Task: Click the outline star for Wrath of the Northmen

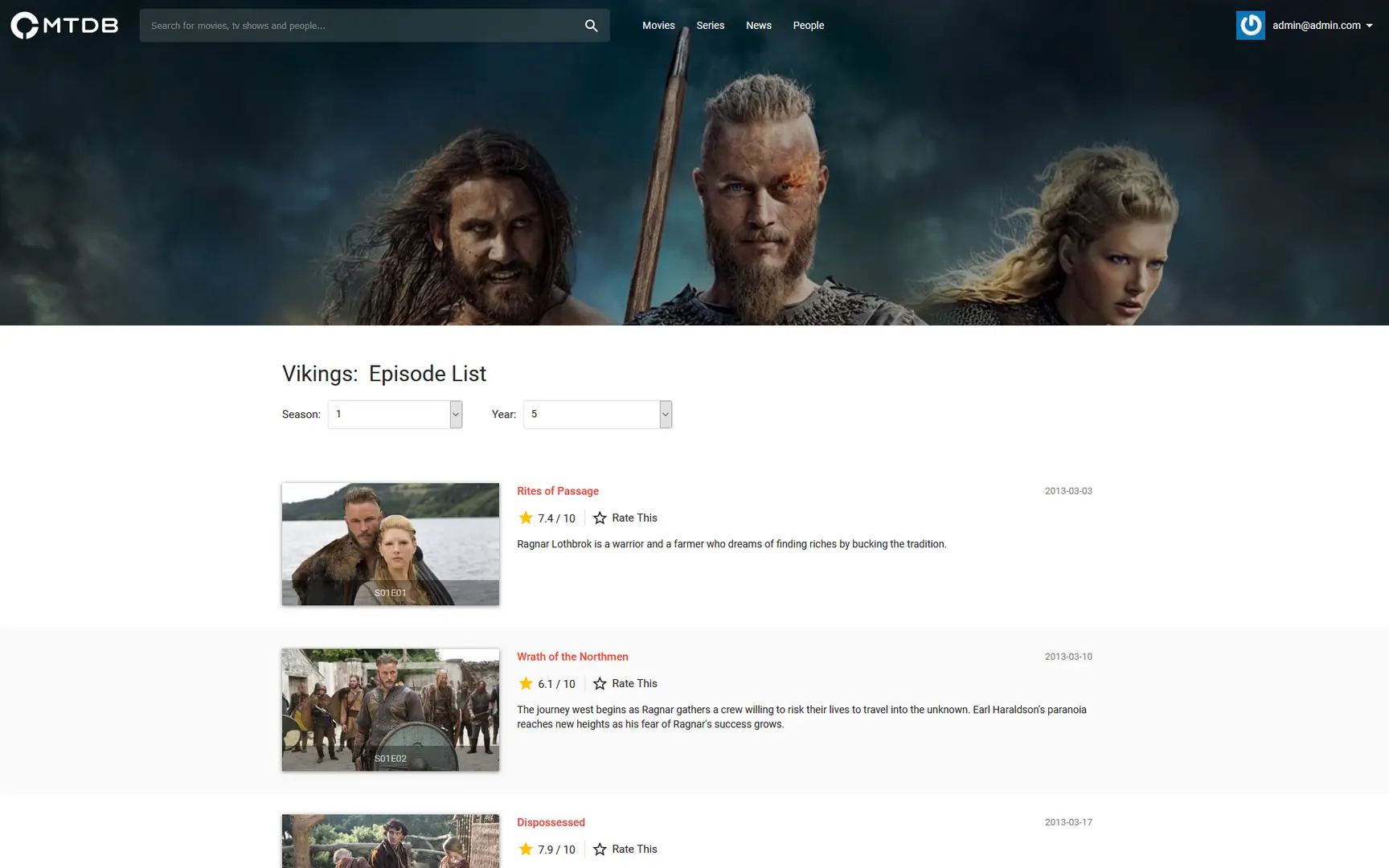Action: pos(600,683)
